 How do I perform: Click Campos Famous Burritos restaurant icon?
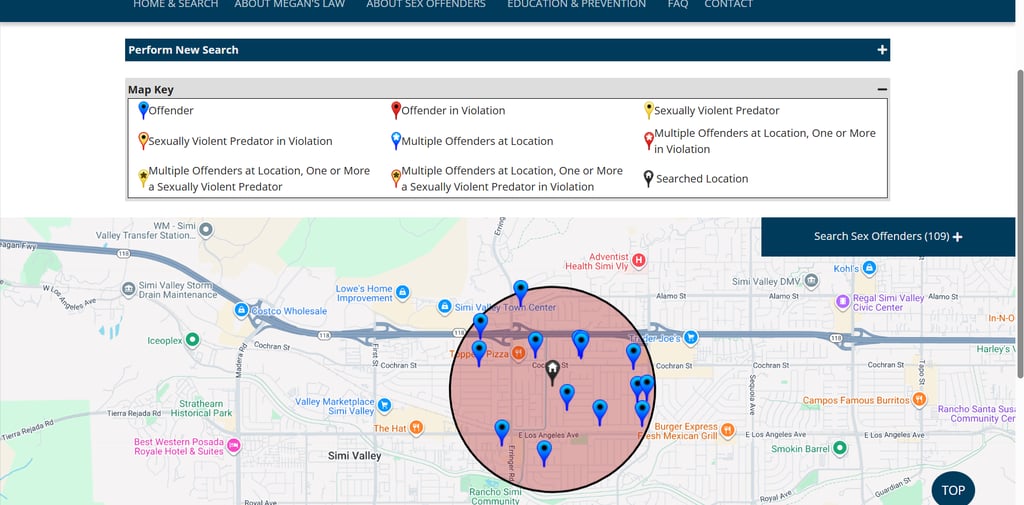(920, 399)
